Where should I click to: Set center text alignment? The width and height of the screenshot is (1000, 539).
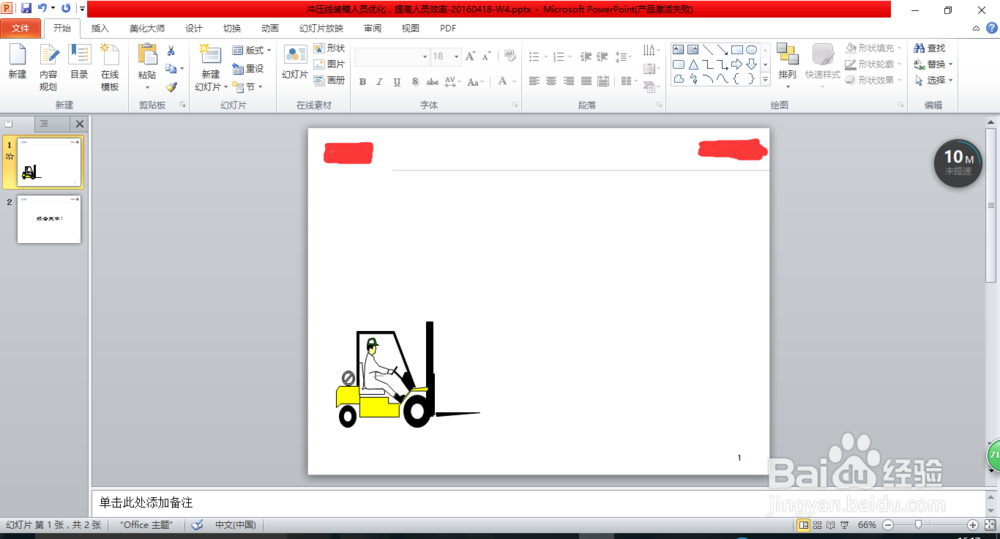coord(552,81)
